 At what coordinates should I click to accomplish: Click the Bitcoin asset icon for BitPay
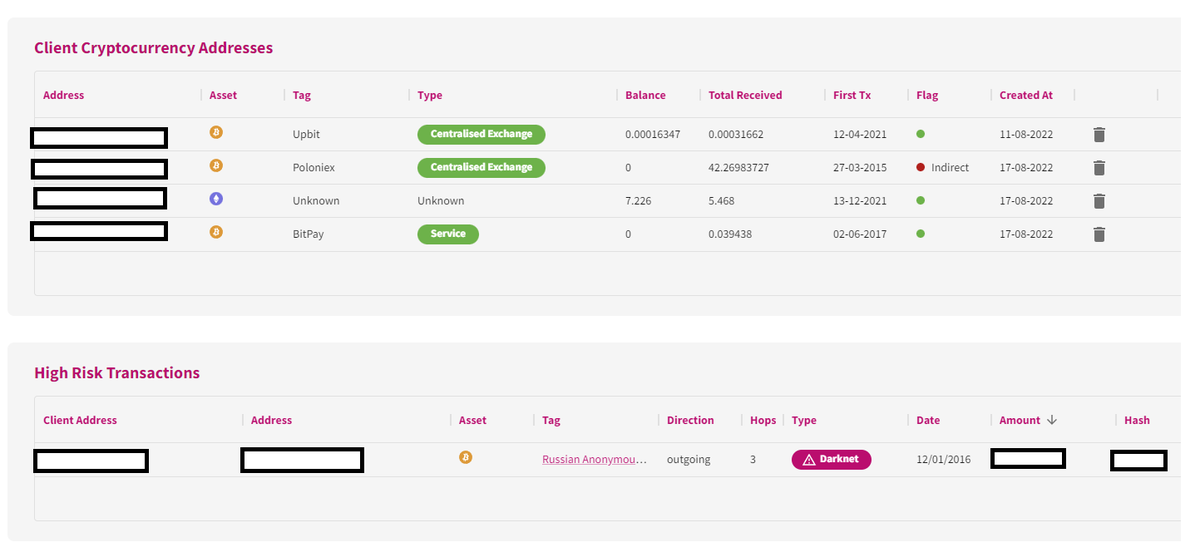216,232
